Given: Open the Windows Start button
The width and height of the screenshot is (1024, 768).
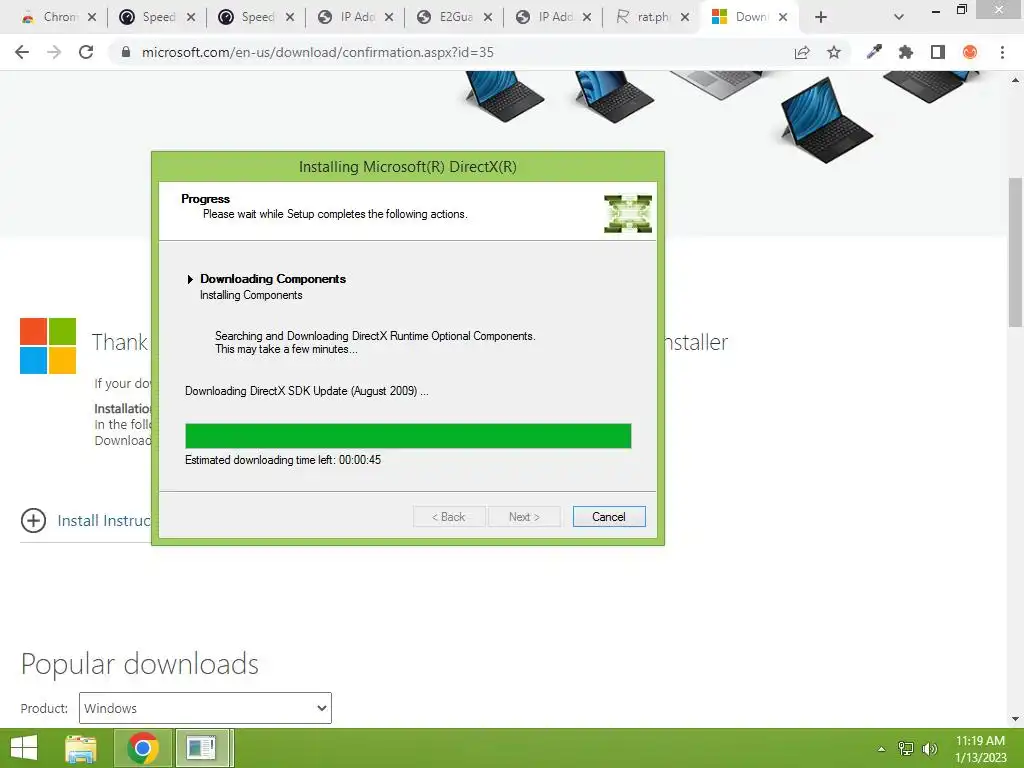Looking at the screenshot, I should 24,748.
